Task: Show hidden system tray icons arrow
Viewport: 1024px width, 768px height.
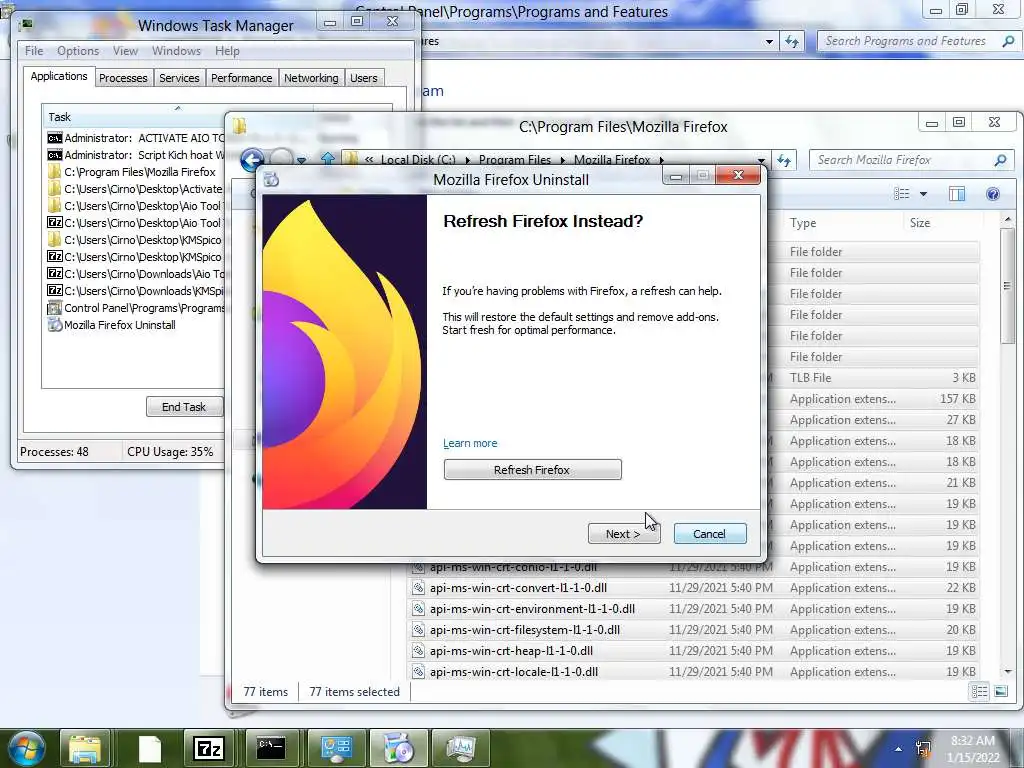Action: click(899, 749)
